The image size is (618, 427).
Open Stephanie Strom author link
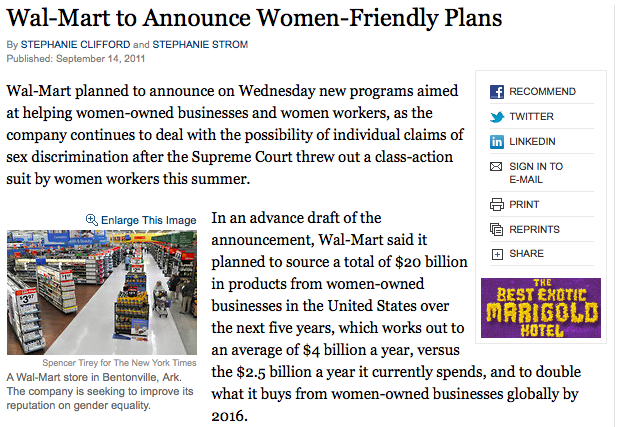200,45
